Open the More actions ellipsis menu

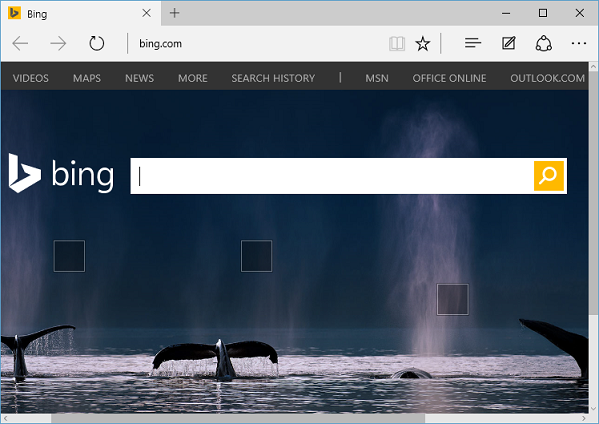click(579, 44)
